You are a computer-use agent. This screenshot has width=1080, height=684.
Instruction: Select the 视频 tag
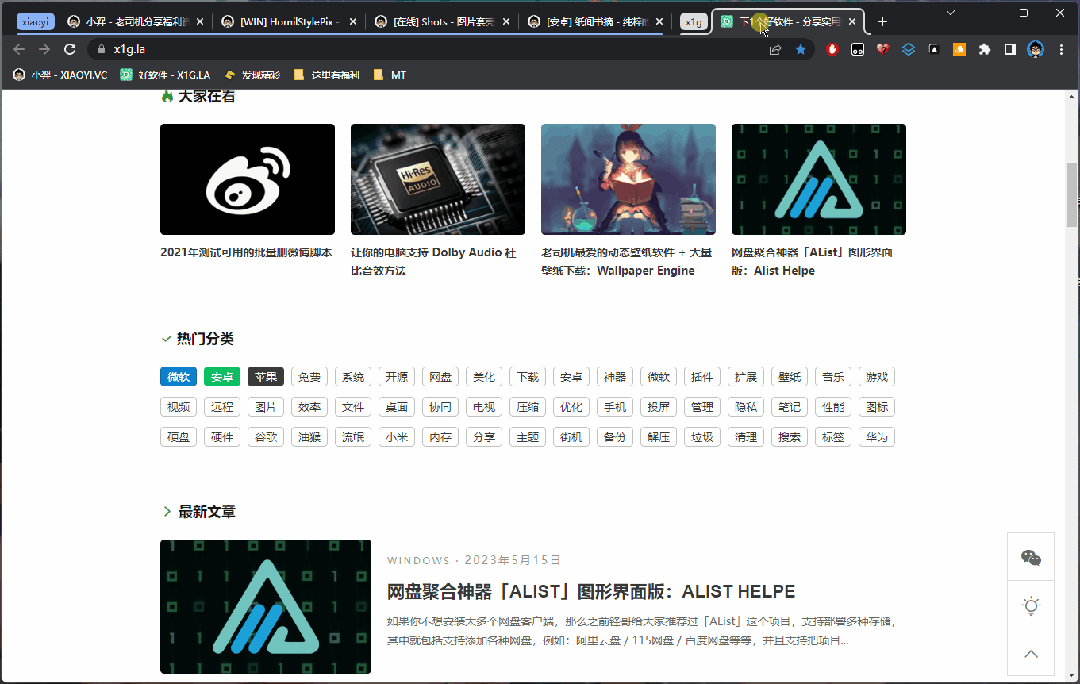pos(178,407)
